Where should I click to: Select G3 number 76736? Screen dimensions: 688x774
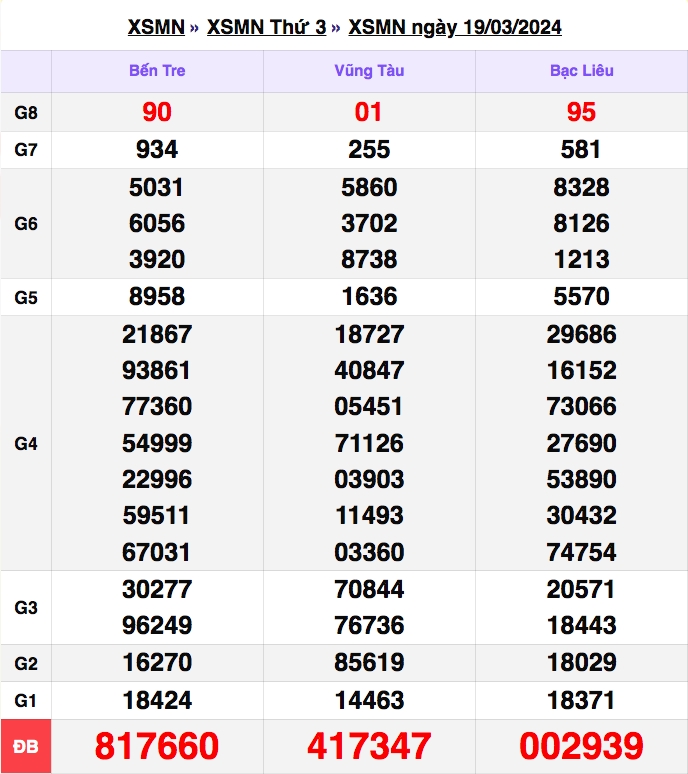coord(369,625)
